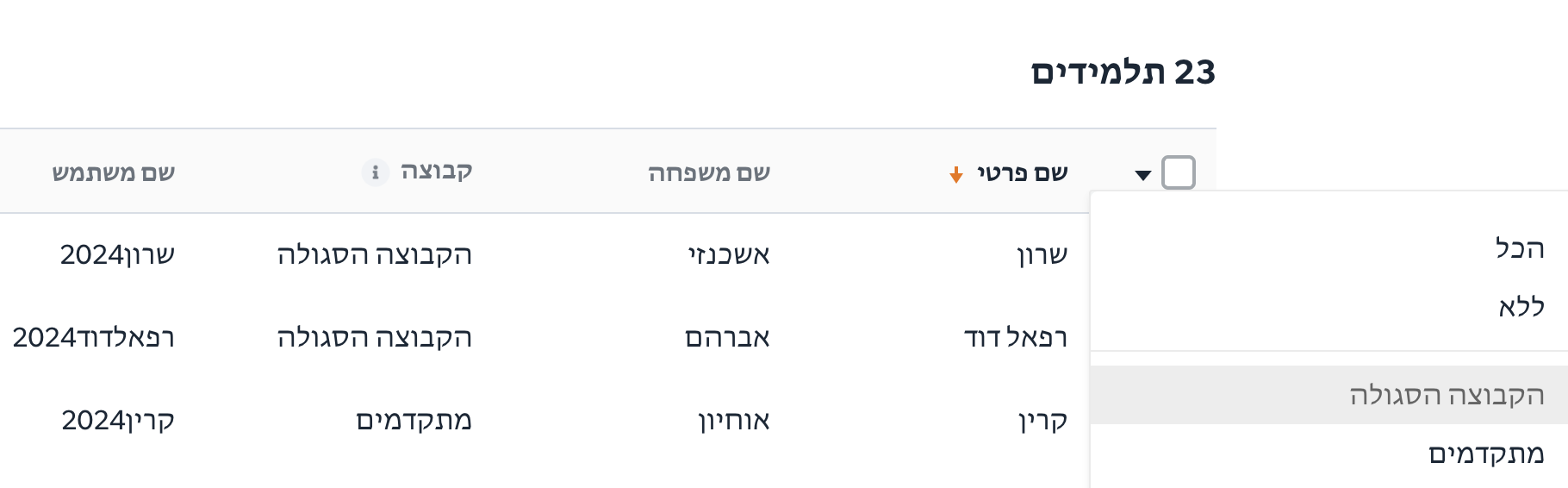1568x488 pixels.
Task: Click the first name רפאל דוד
Action: (x=1016, y=337)
